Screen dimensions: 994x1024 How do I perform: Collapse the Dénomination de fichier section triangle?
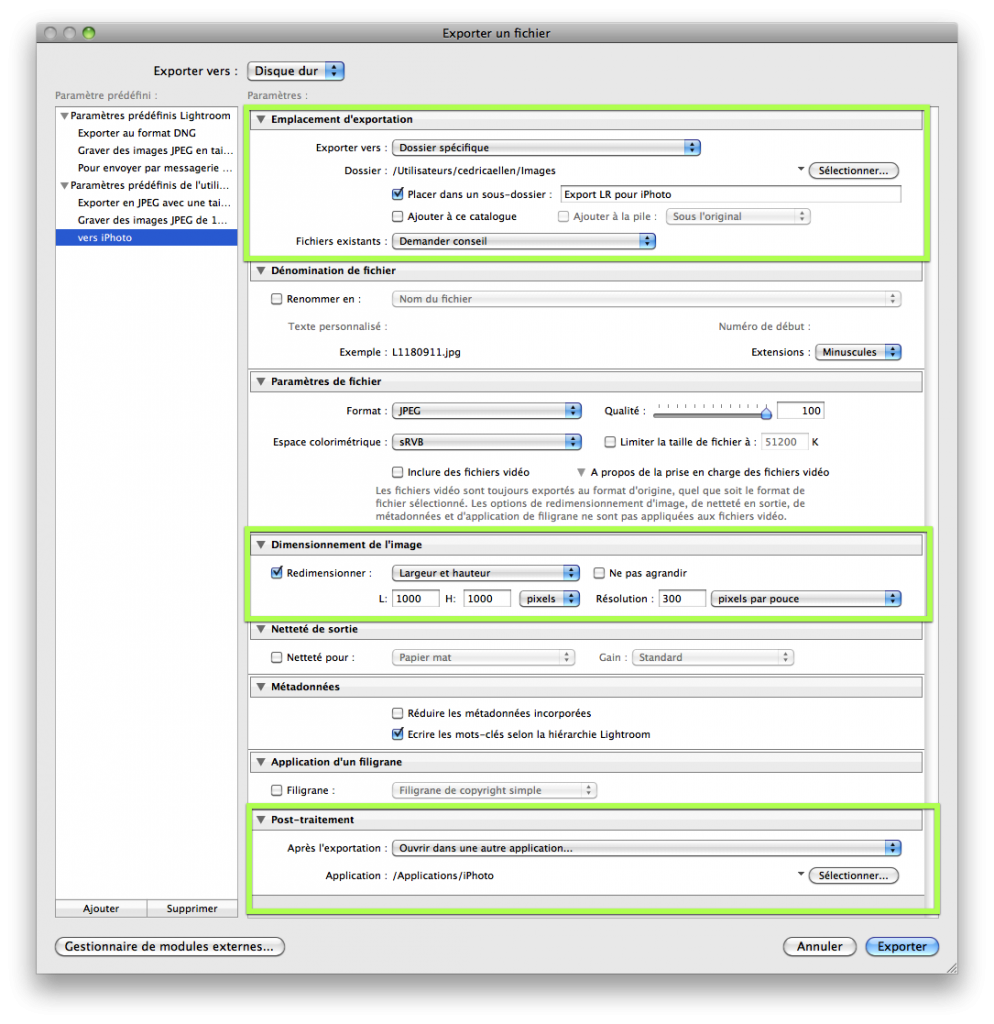pyautogui.click(x=261, y=271)
